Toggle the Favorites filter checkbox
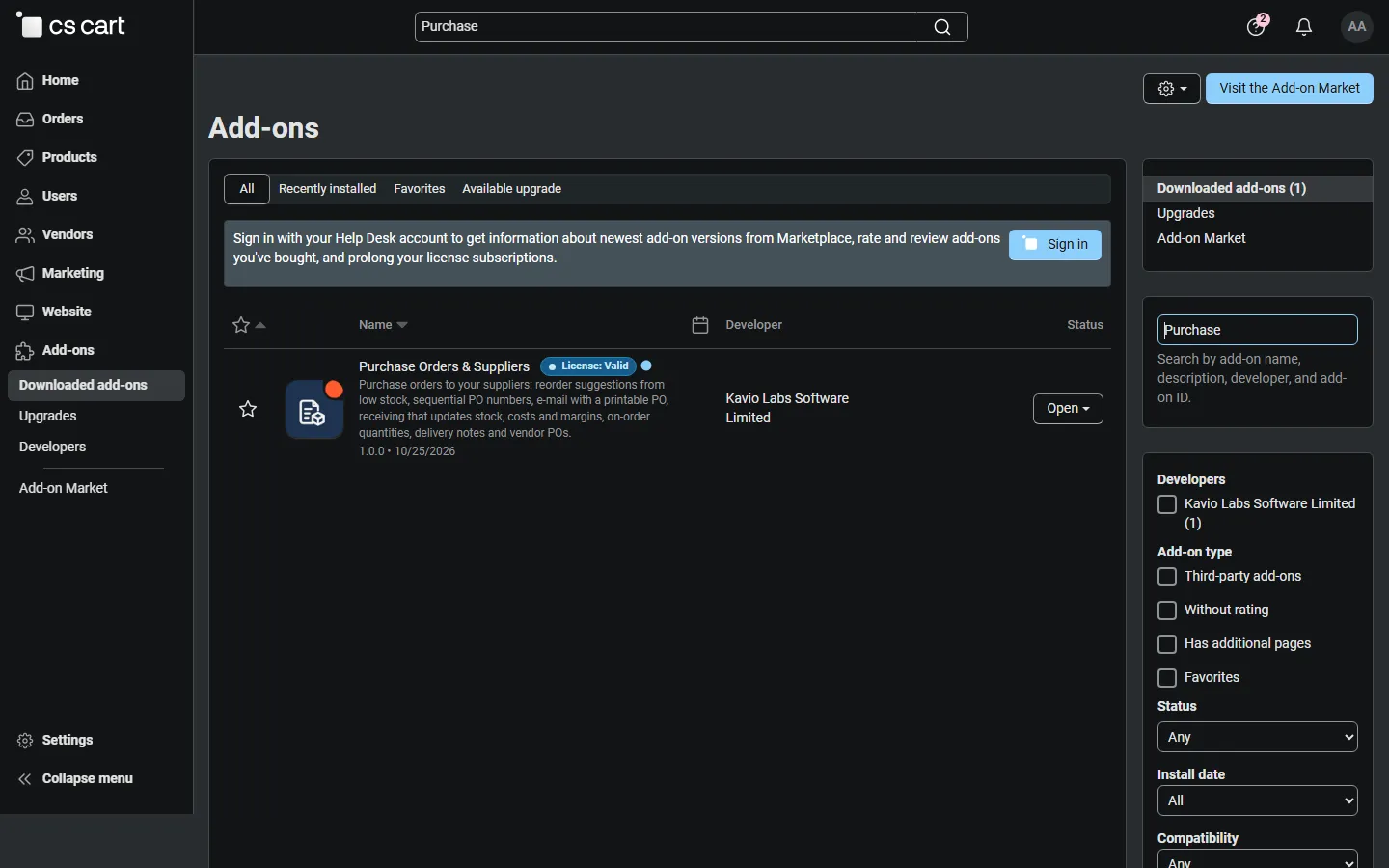Viewport: 1389px width, 868px height. [1168, 679]
